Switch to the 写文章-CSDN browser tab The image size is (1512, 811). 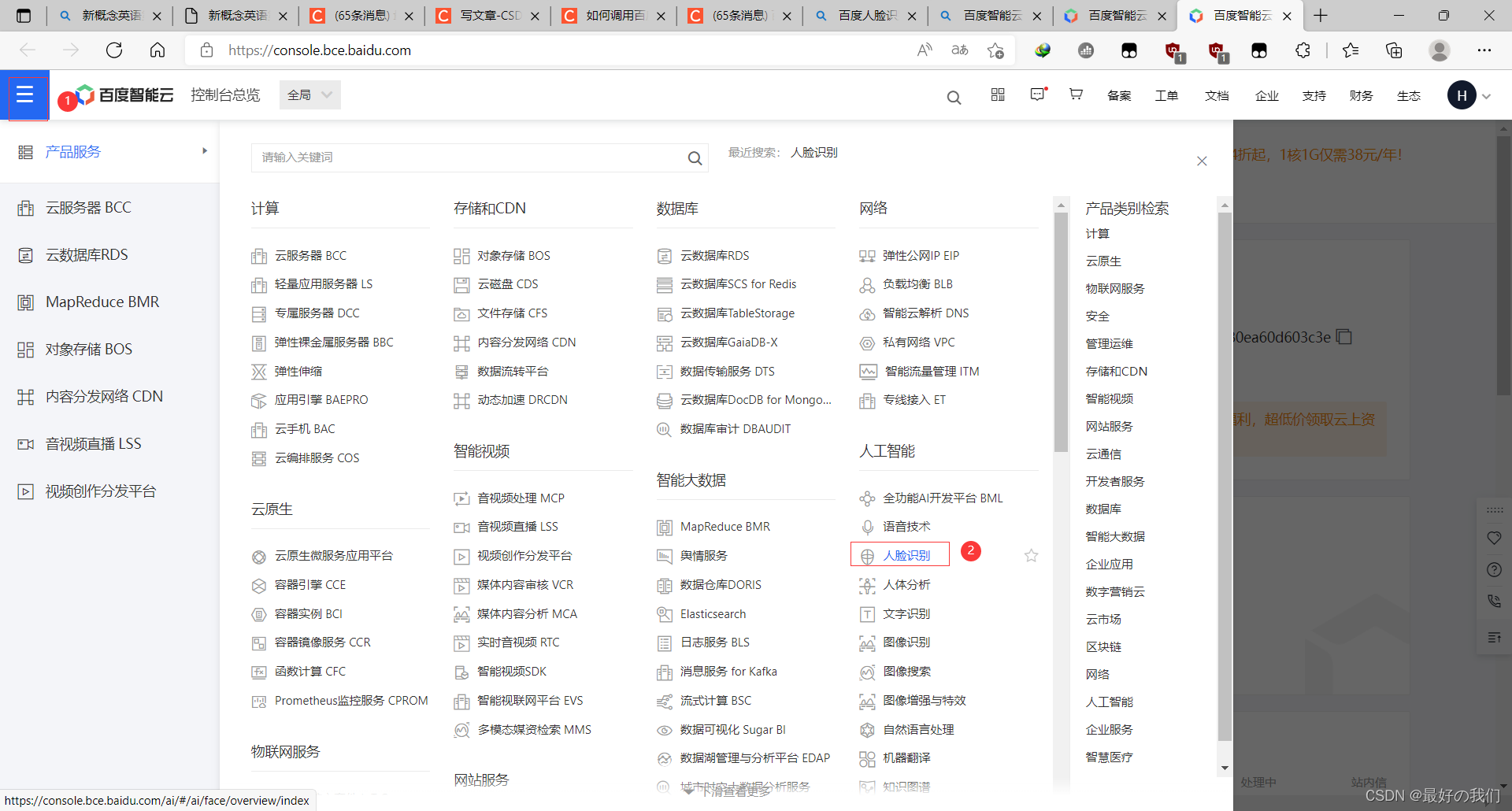[479, 15]
